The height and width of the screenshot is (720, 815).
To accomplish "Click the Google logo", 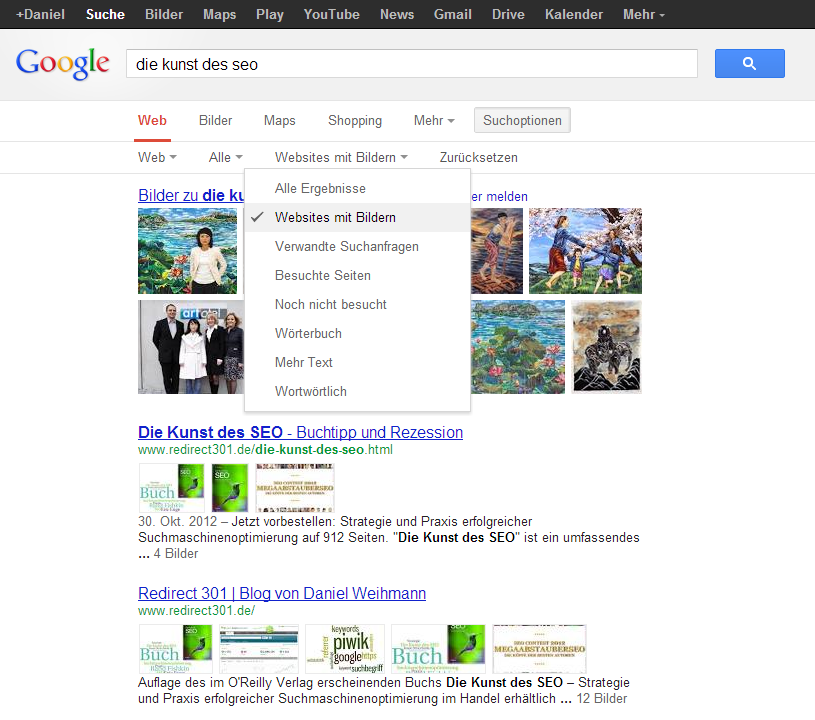I will coord(62,64).
